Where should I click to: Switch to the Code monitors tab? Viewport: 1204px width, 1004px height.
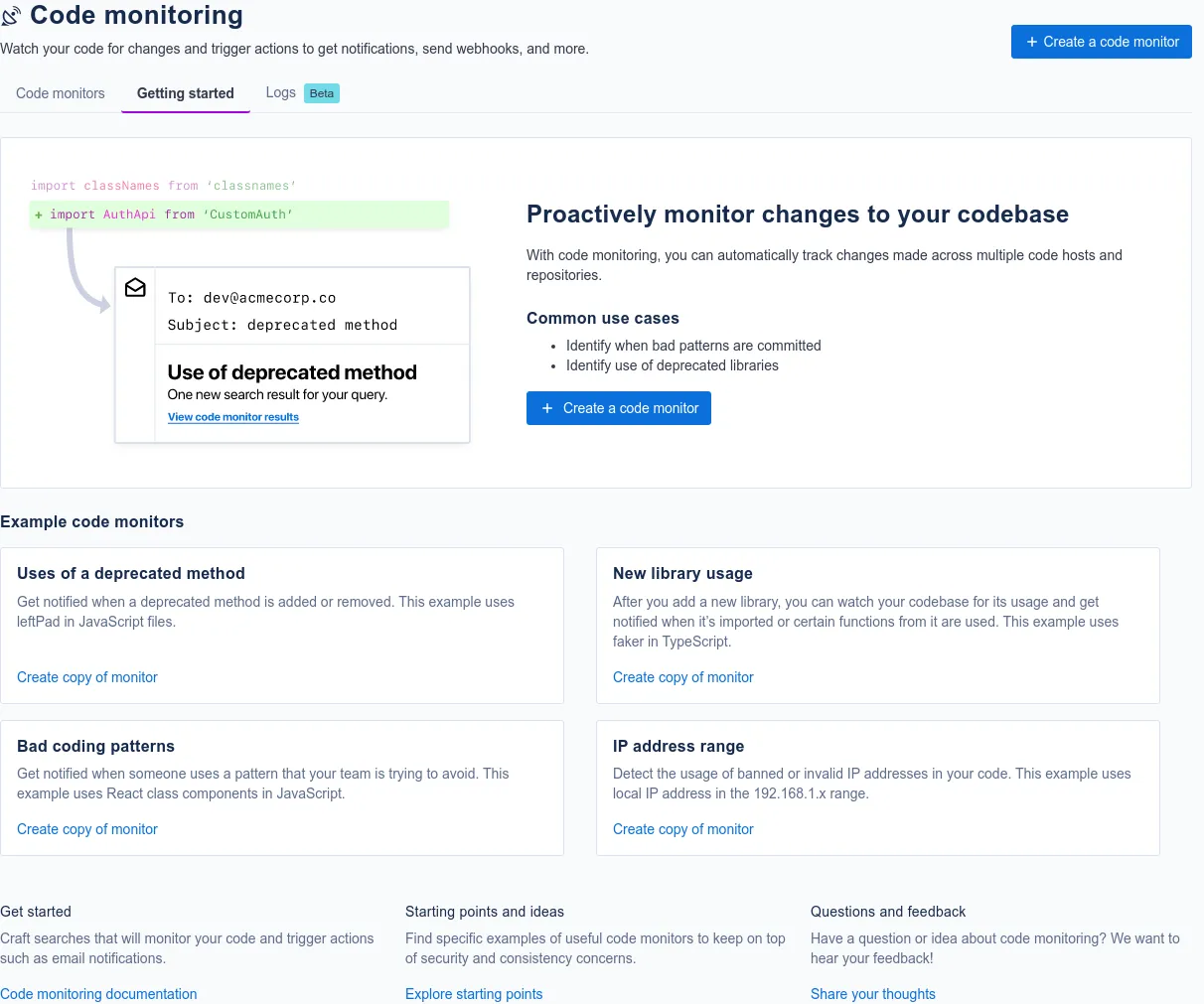[x=61, y=93]
